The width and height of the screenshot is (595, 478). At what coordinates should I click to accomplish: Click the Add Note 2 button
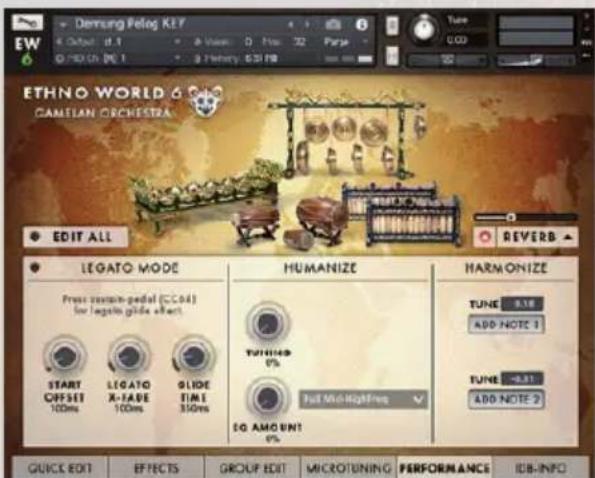(506, 399)
